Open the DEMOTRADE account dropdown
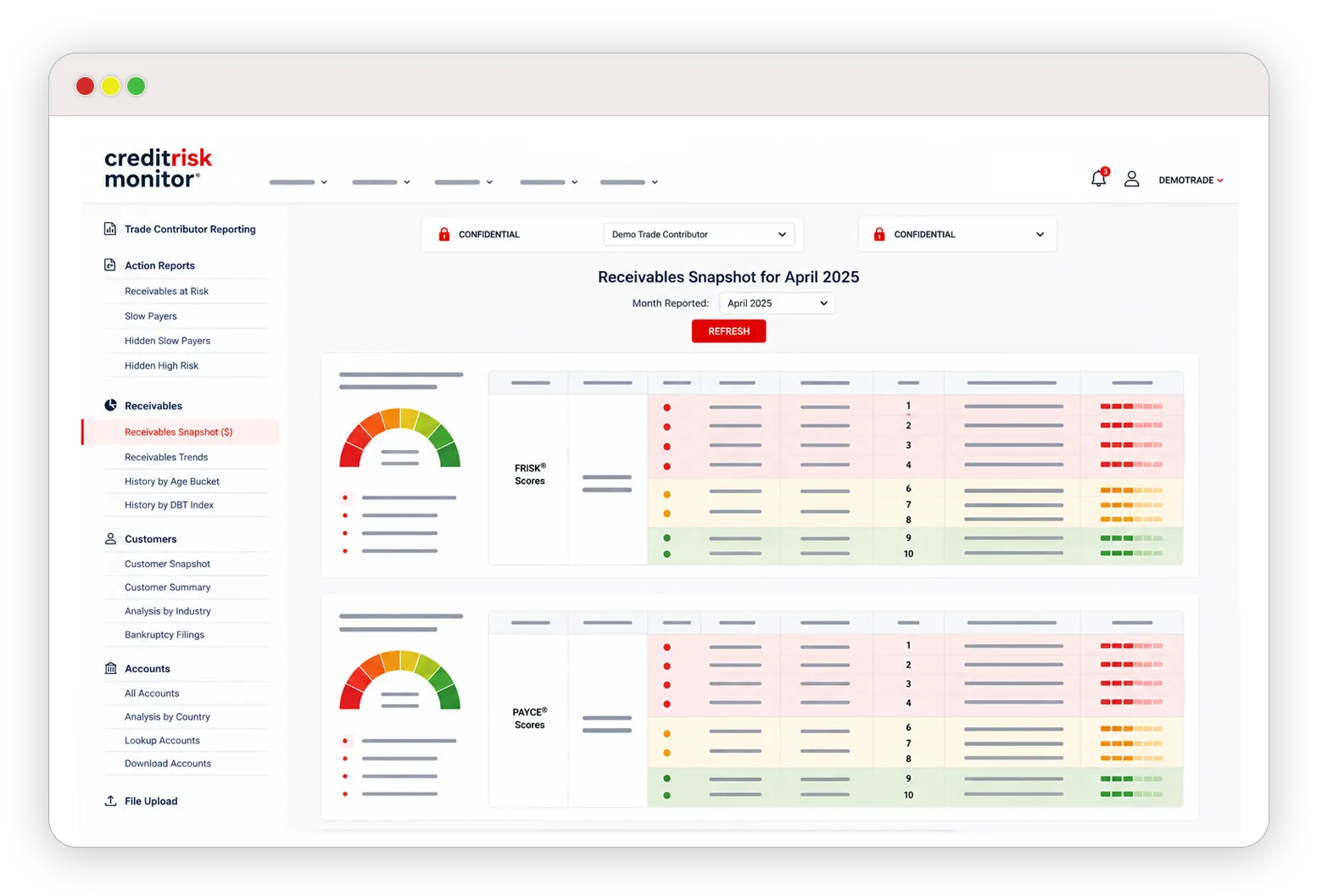 [1191, 180]
